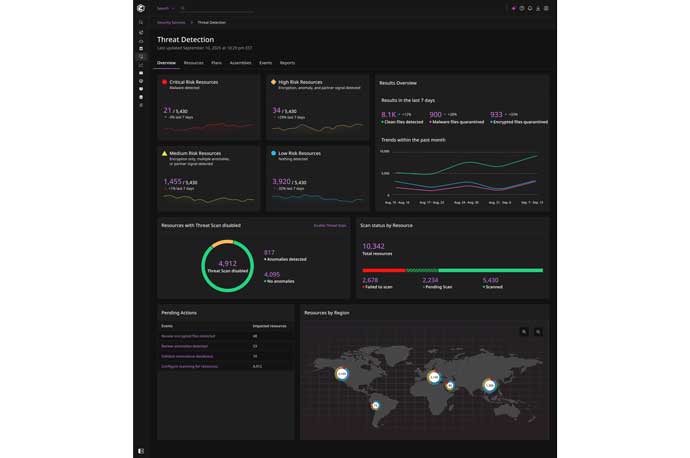Zoom in on the Resources by Region map
This screenshot has height=458, width=690.
pyautogui.click(x=524, y=332)
